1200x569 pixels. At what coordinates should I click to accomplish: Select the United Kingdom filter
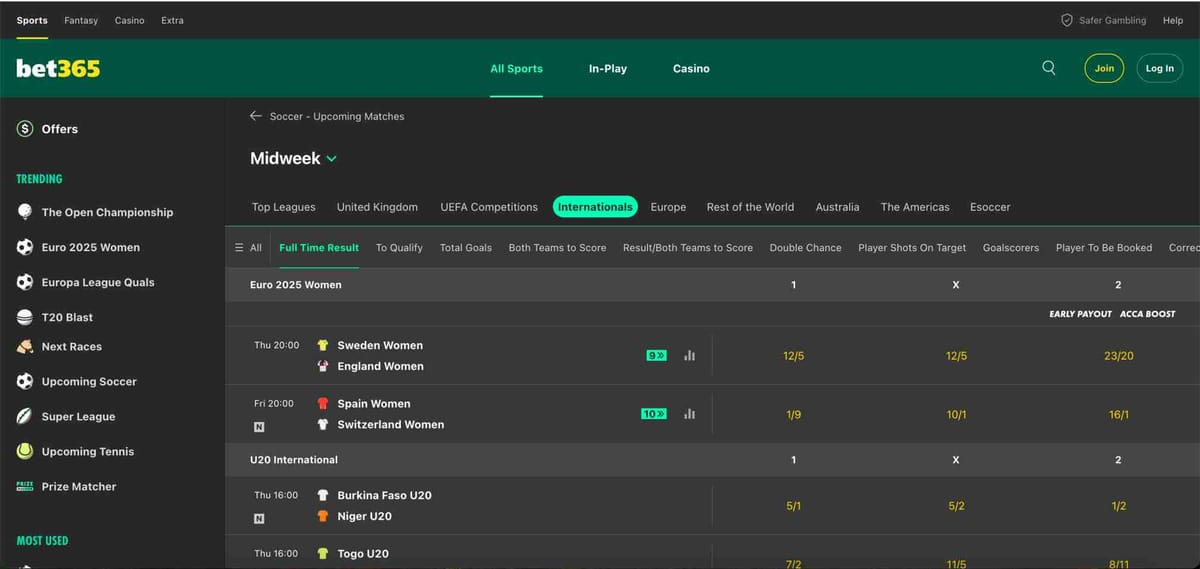pos(377,207)
